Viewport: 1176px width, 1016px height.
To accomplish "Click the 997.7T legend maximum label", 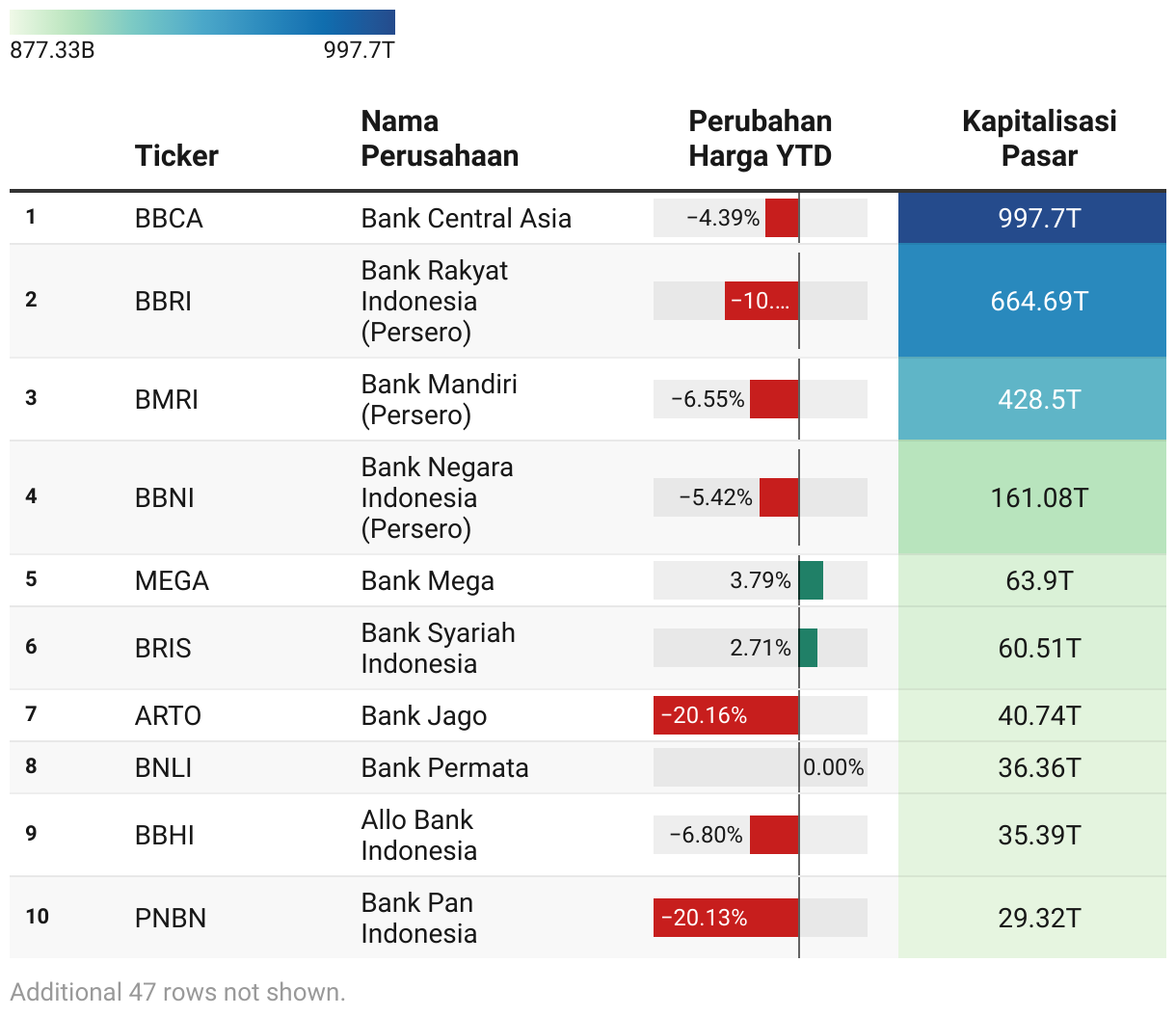I will (x=360, y=50).
